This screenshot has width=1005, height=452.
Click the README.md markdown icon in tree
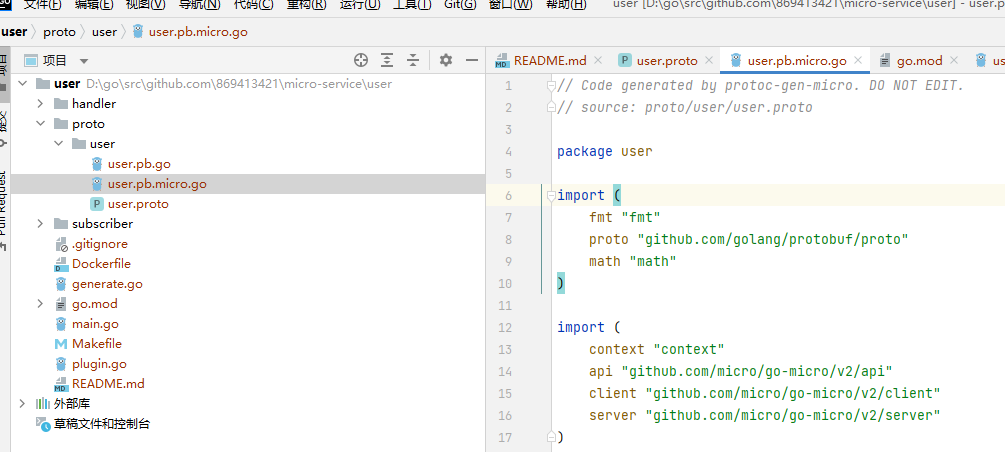coord(61,384)
